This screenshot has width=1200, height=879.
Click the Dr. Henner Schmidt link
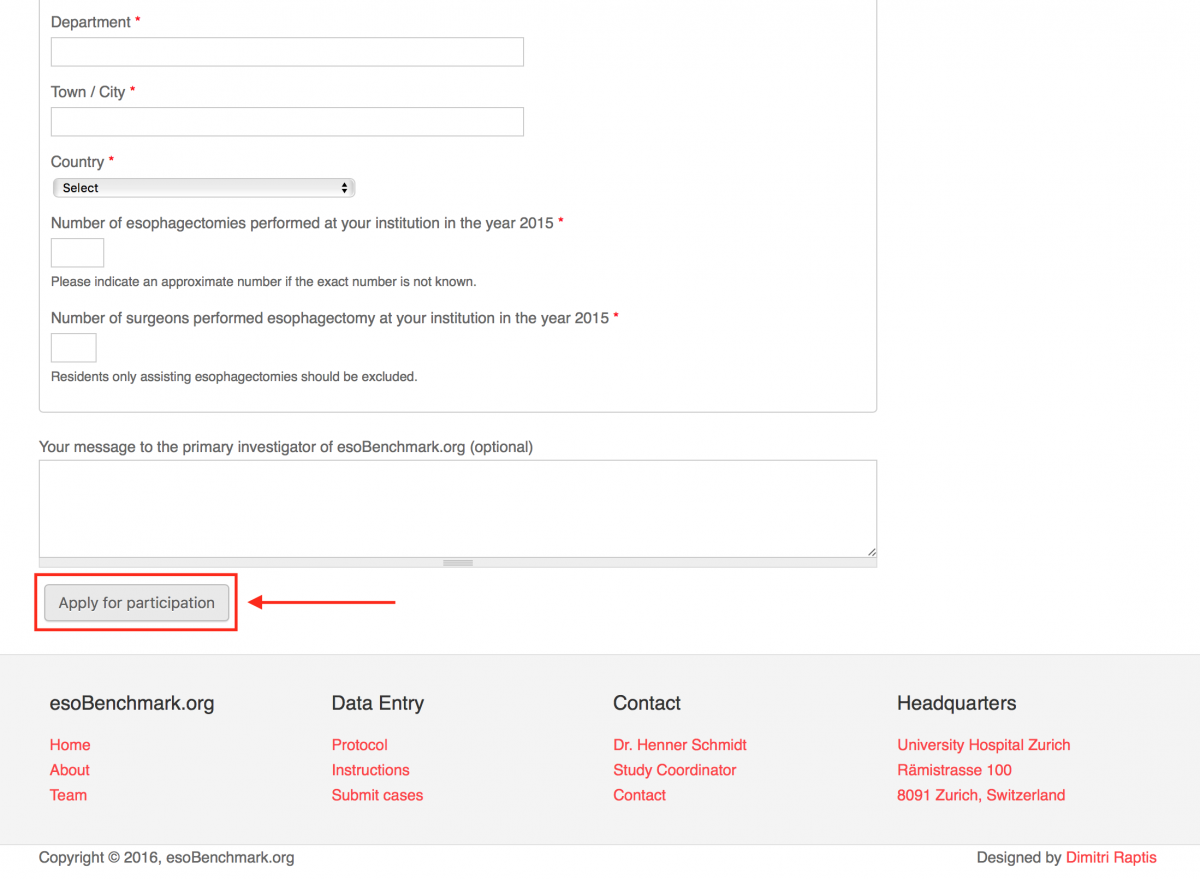(x=679, y=745)
